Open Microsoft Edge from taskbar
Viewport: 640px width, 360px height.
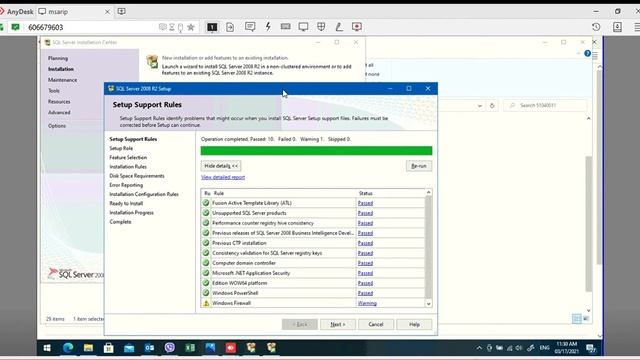68,348
